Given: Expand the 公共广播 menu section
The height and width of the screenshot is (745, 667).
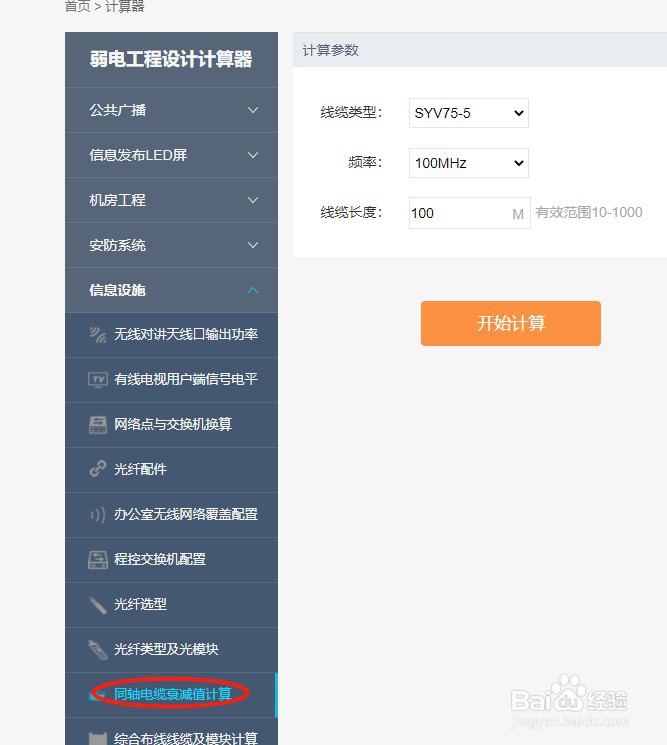Looking at the screenshot, I should click(x=171, y=110).
